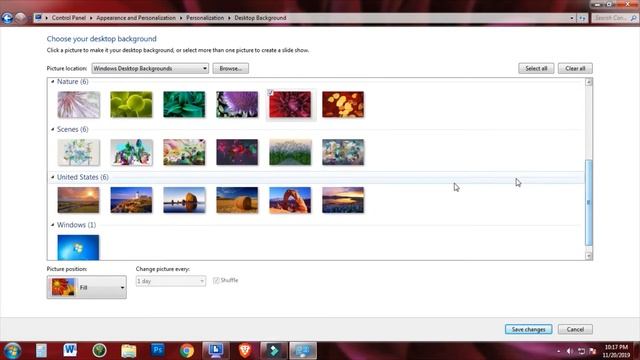Select the green bulbs Nature wallpaper
Viewport: 640px width, 360px height.
point(131,104)
